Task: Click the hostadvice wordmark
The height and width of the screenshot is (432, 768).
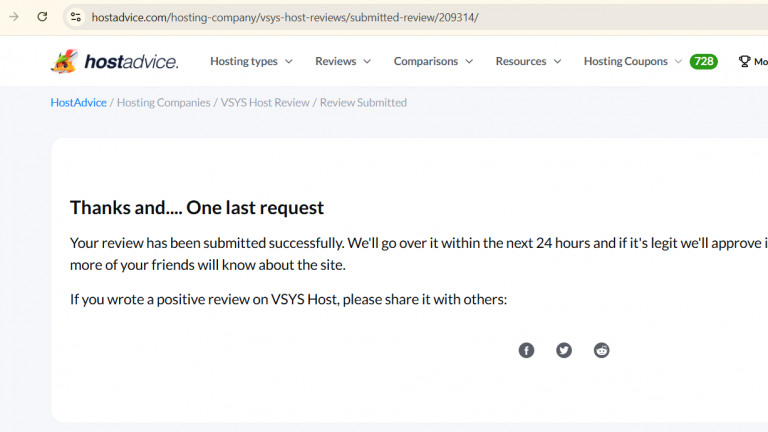Action: [x=131, y=62]
